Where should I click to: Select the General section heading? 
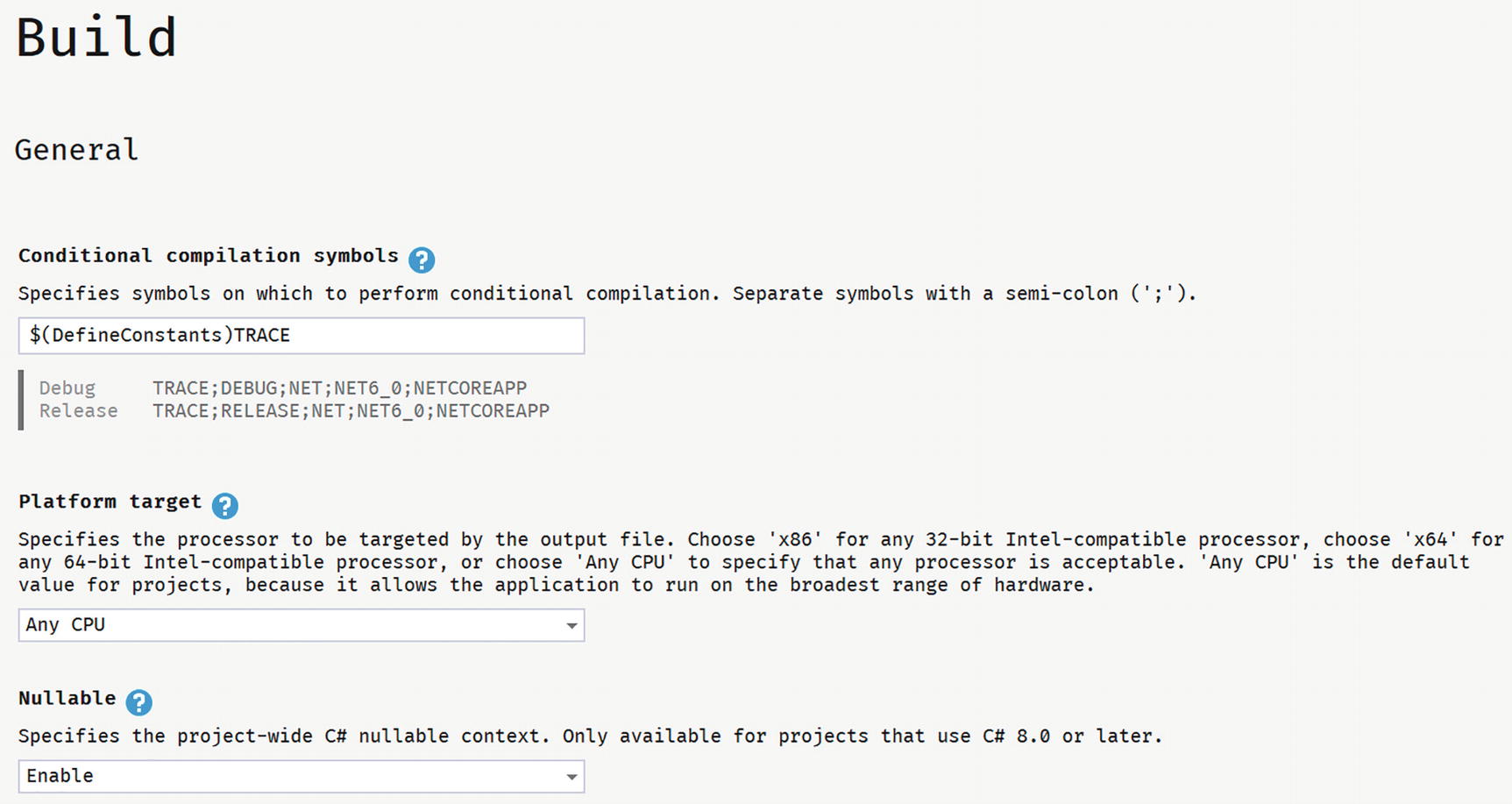[x=76, y=150]
